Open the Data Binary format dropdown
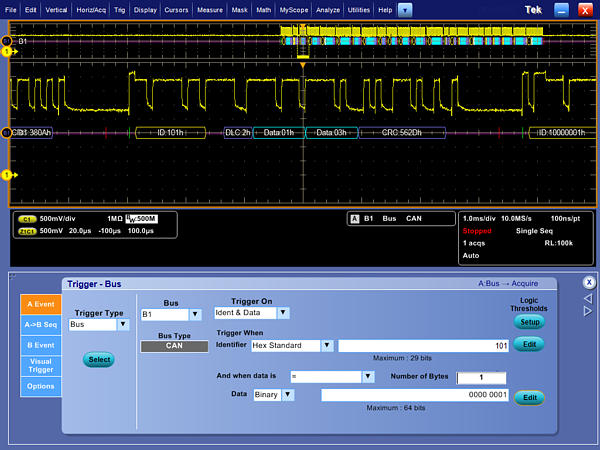This screenshot has width=600, height=450. (x=288, y=395)
